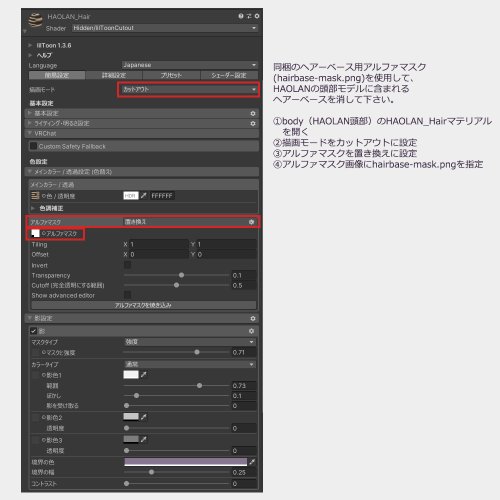
Task: Open material preset sliders icon in header
Action: tap(249, 16)
